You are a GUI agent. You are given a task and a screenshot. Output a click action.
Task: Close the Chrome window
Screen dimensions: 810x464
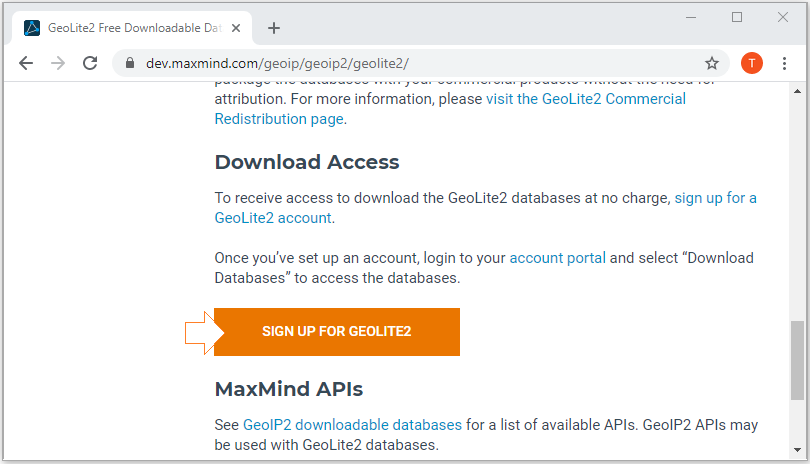pyautogui.click(x=783, y=18)
